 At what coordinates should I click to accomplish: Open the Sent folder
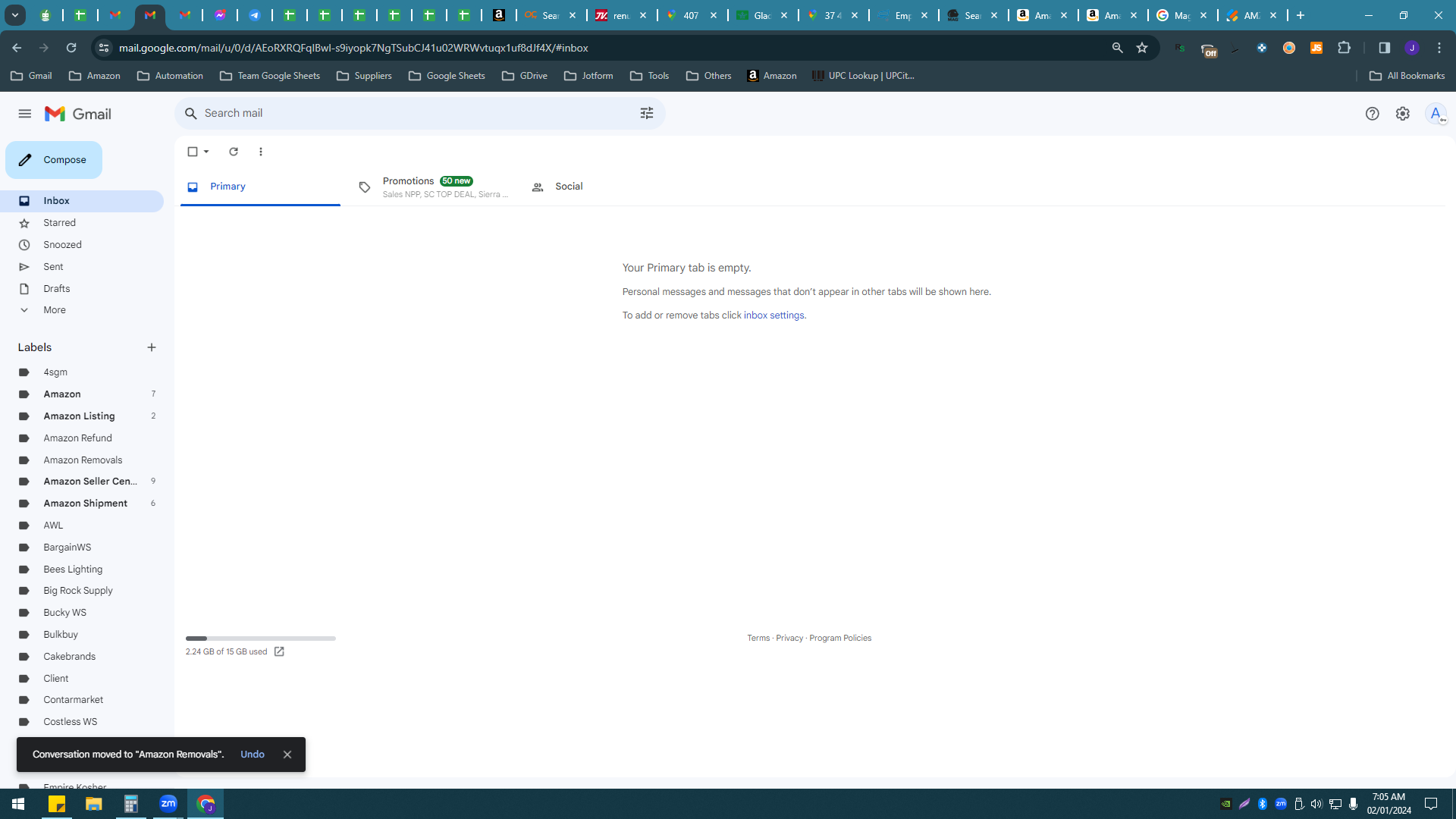point(82,267)
